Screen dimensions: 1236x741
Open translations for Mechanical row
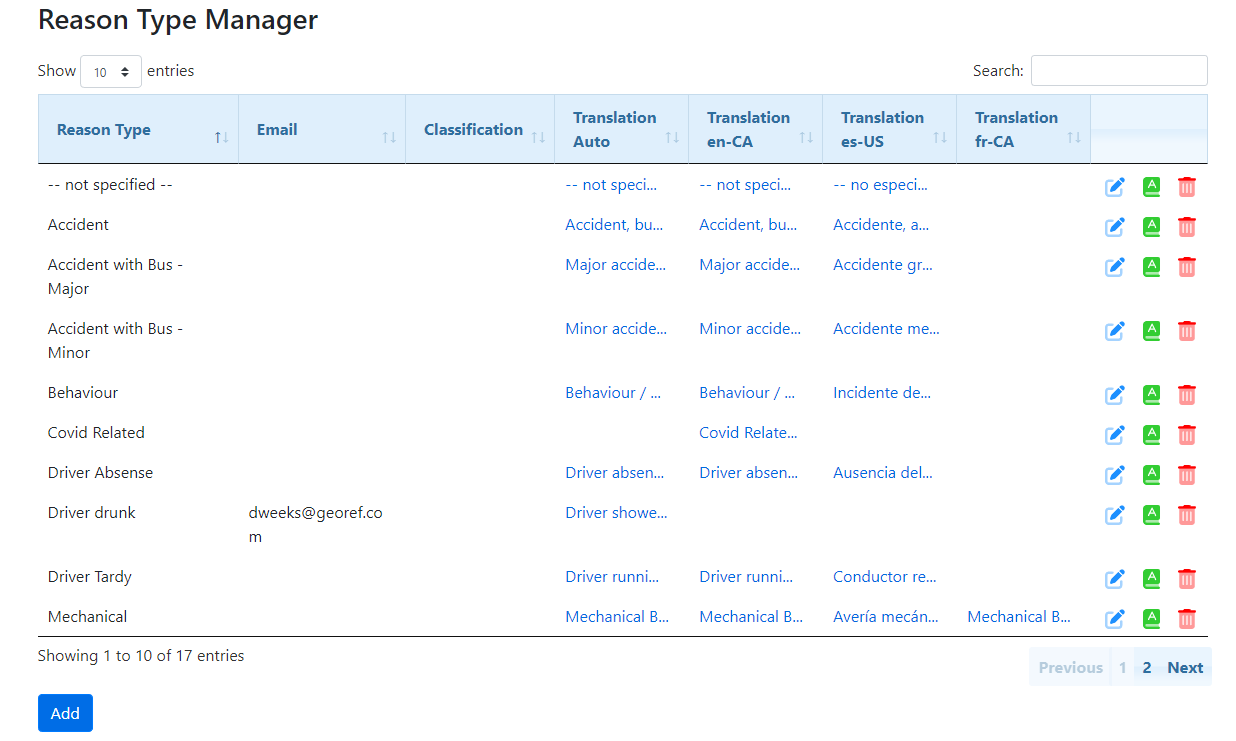1151,619
